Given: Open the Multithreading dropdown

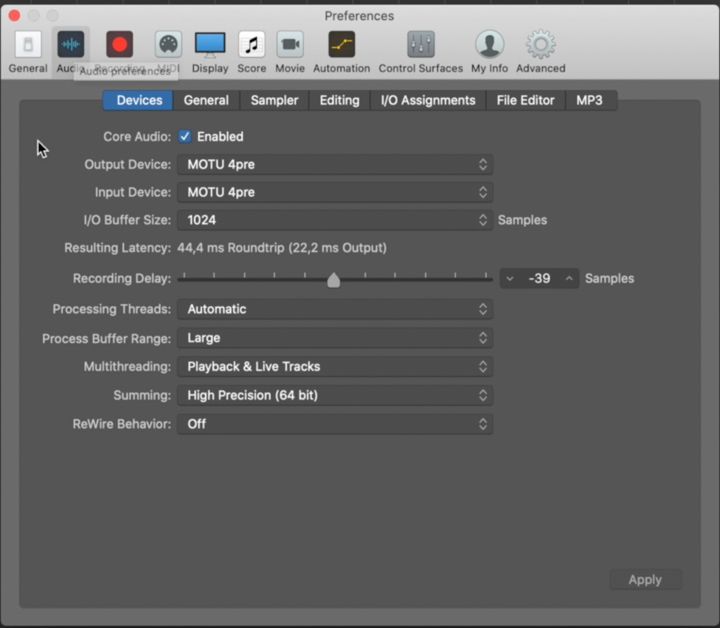Looking at the screenshot, I should [335, 366].
